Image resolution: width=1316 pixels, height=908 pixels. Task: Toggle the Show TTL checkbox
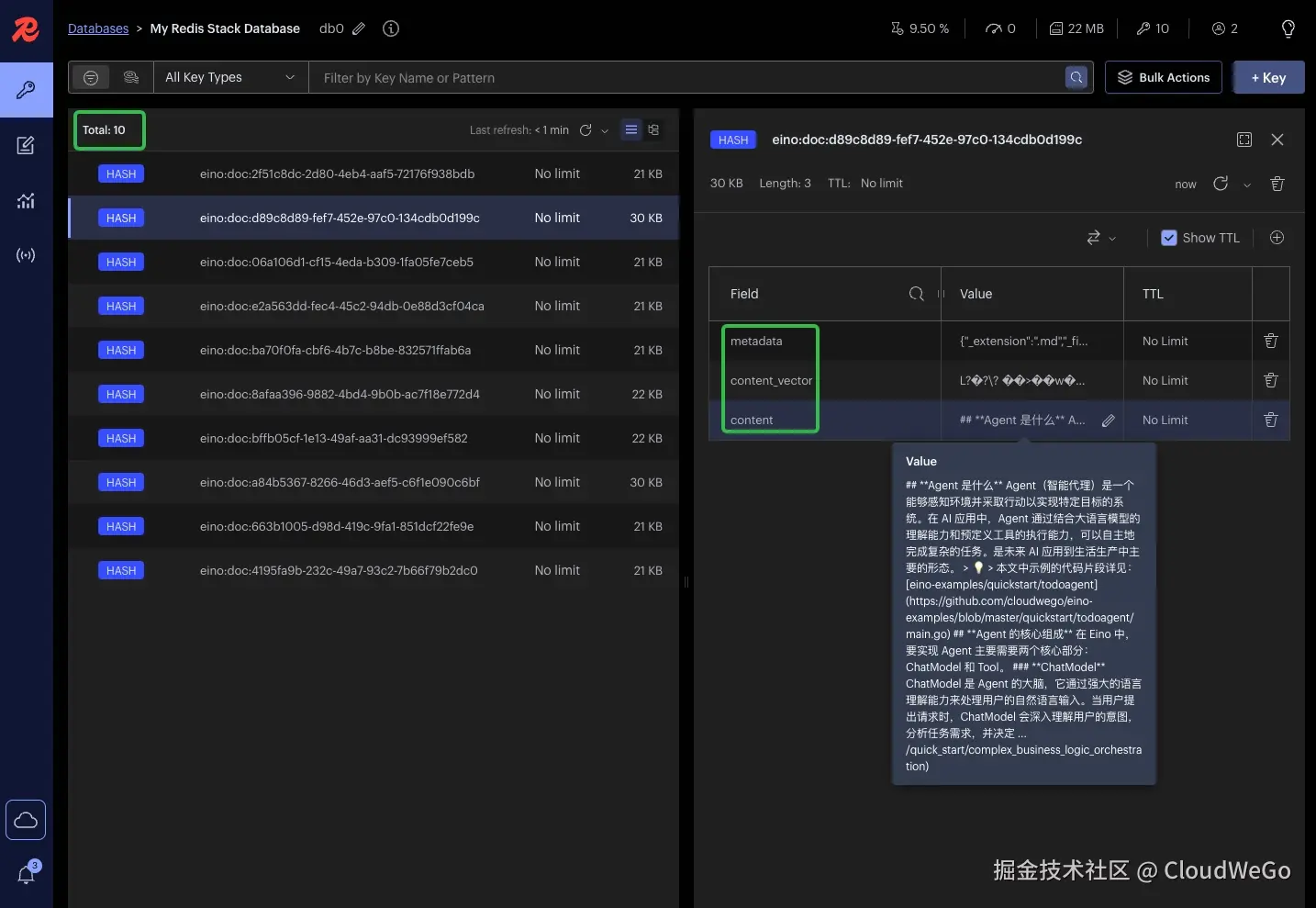click(1169, 238)
